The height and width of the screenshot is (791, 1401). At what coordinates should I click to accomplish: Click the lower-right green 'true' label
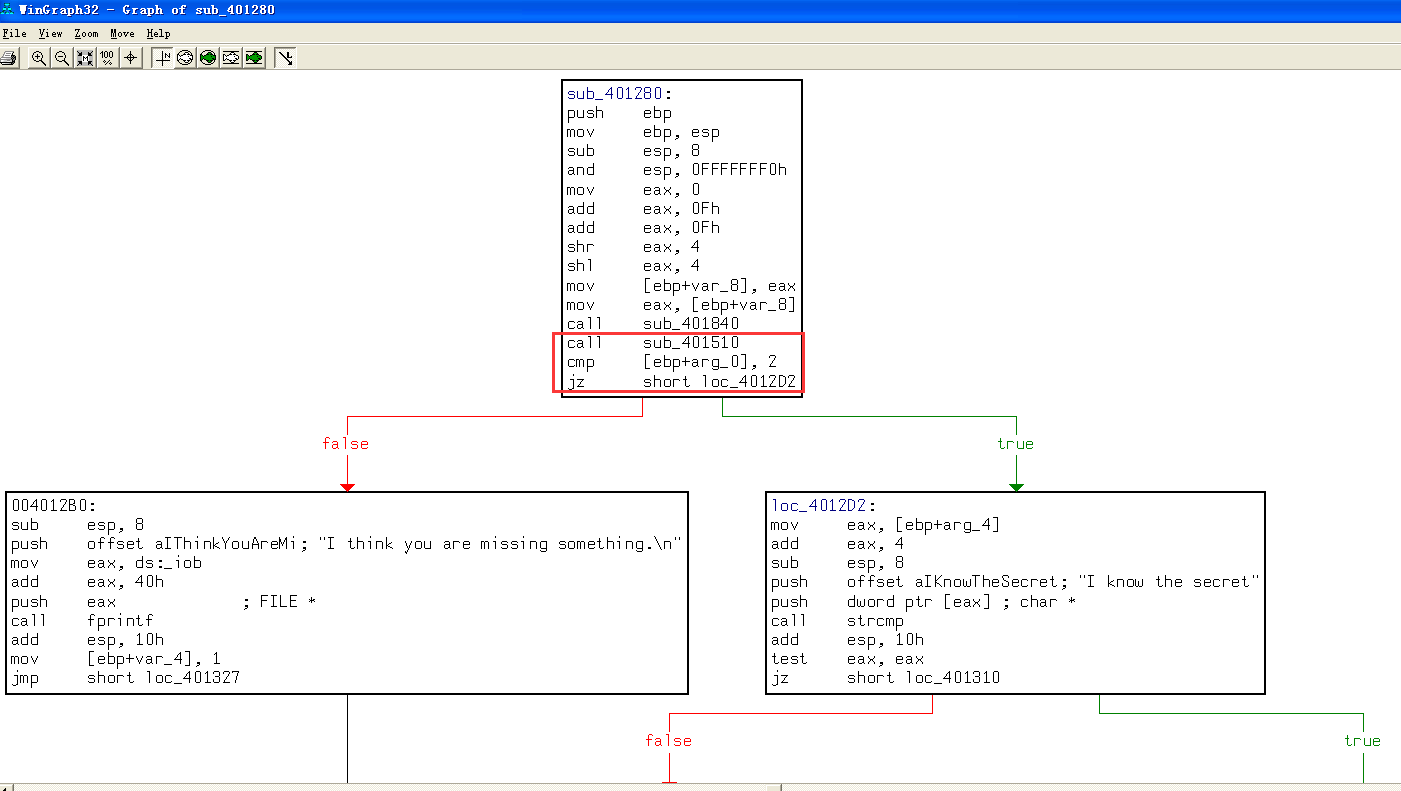1362,741
